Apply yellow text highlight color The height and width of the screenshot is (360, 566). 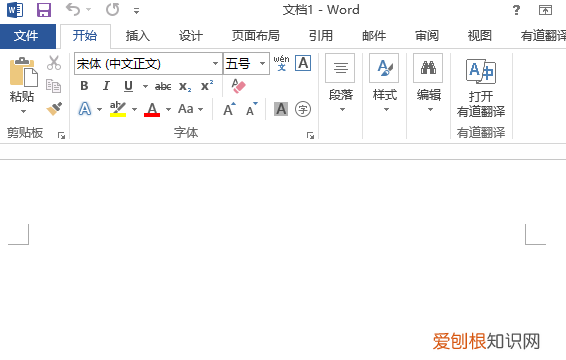(x=118, y=109)
